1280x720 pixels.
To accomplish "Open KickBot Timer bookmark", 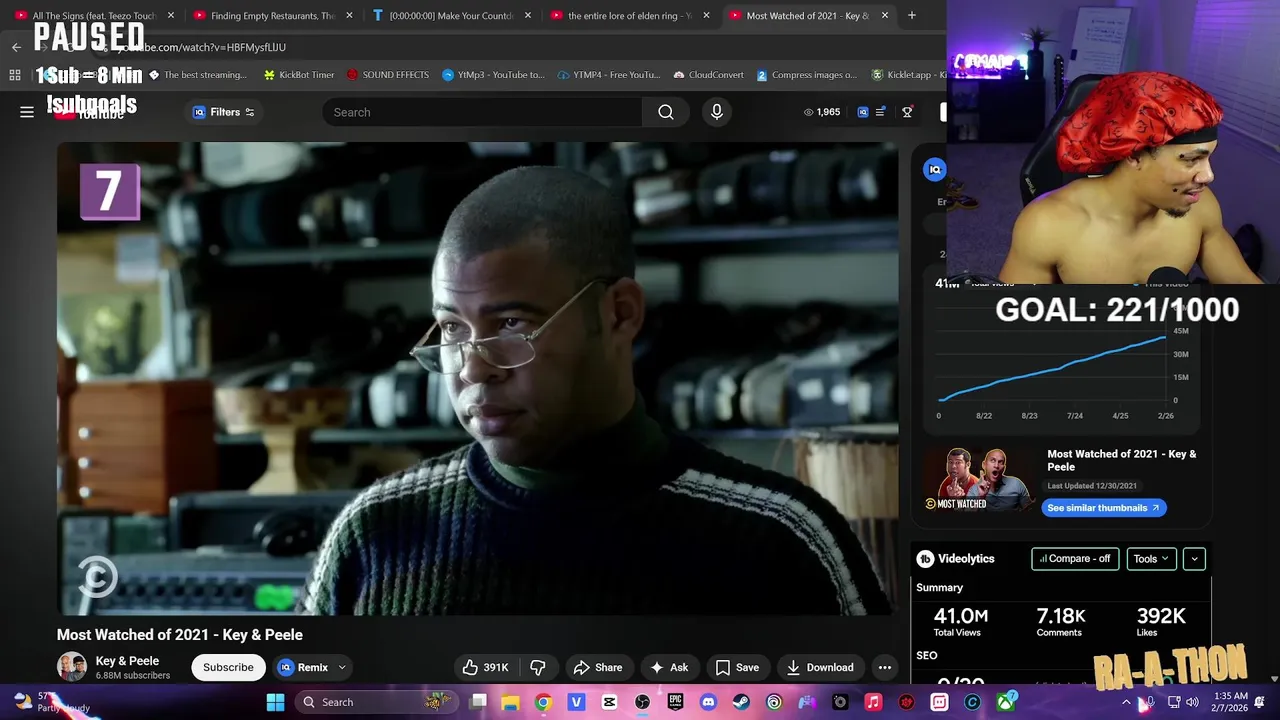I will pos(298,75).
